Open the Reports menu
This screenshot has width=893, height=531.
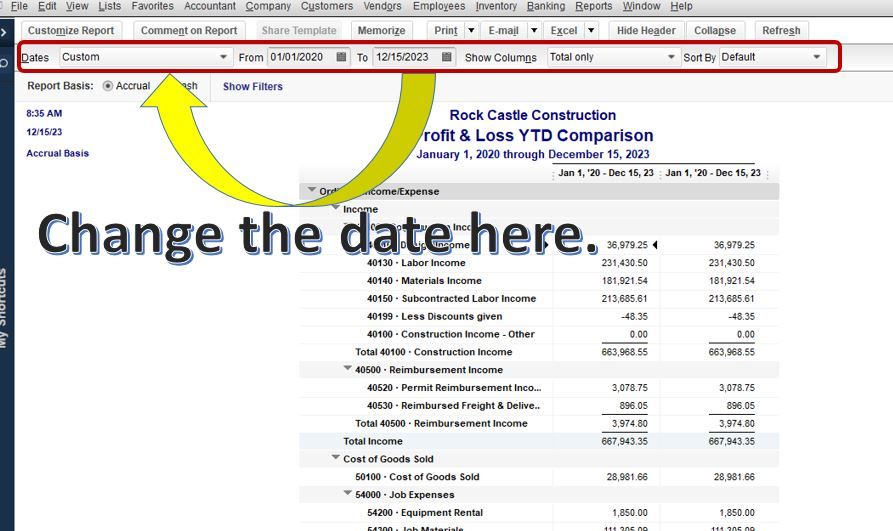[593, 6]
